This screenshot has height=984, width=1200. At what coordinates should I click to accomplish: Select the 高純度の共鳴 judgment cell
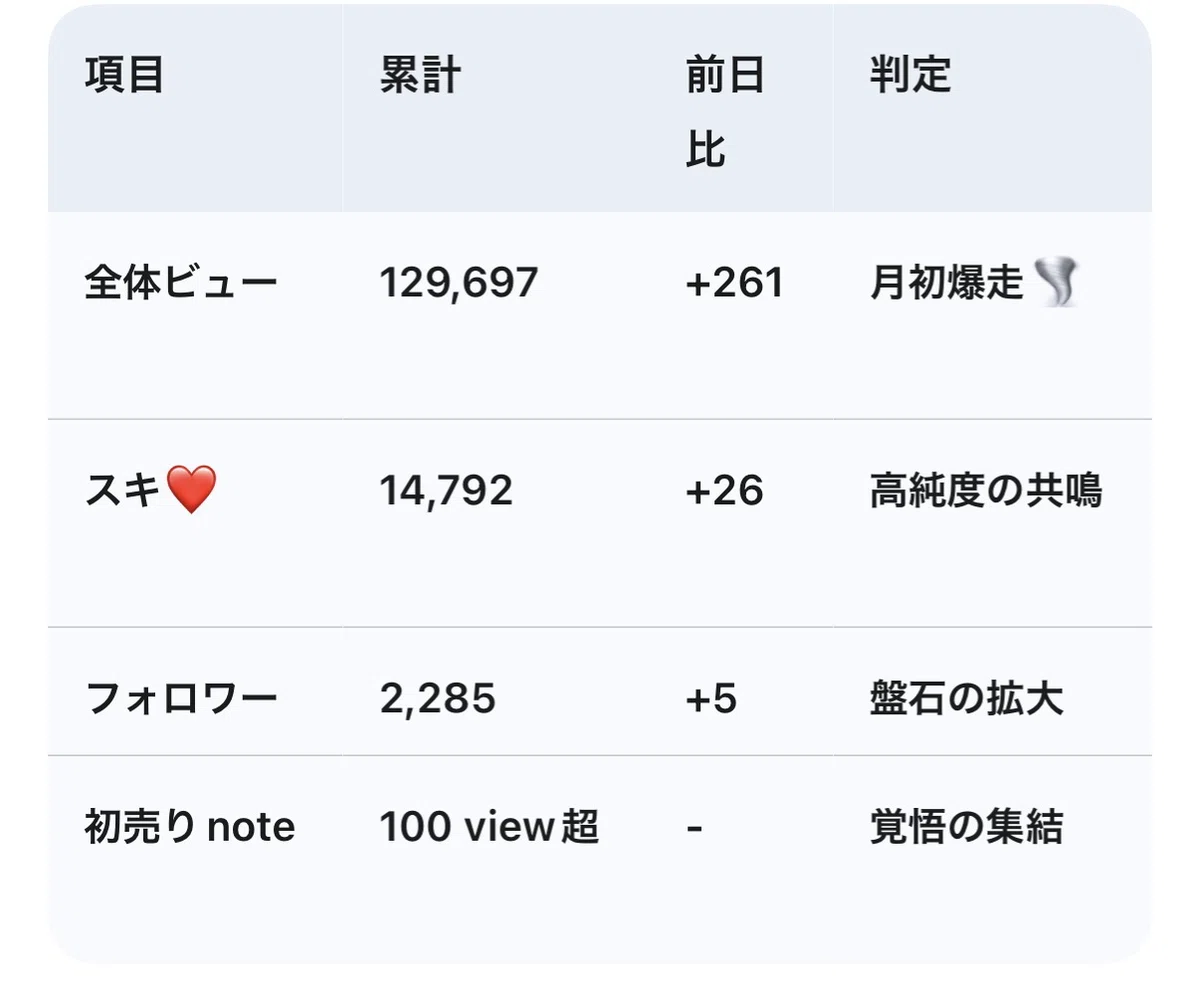tap(986, 491)
